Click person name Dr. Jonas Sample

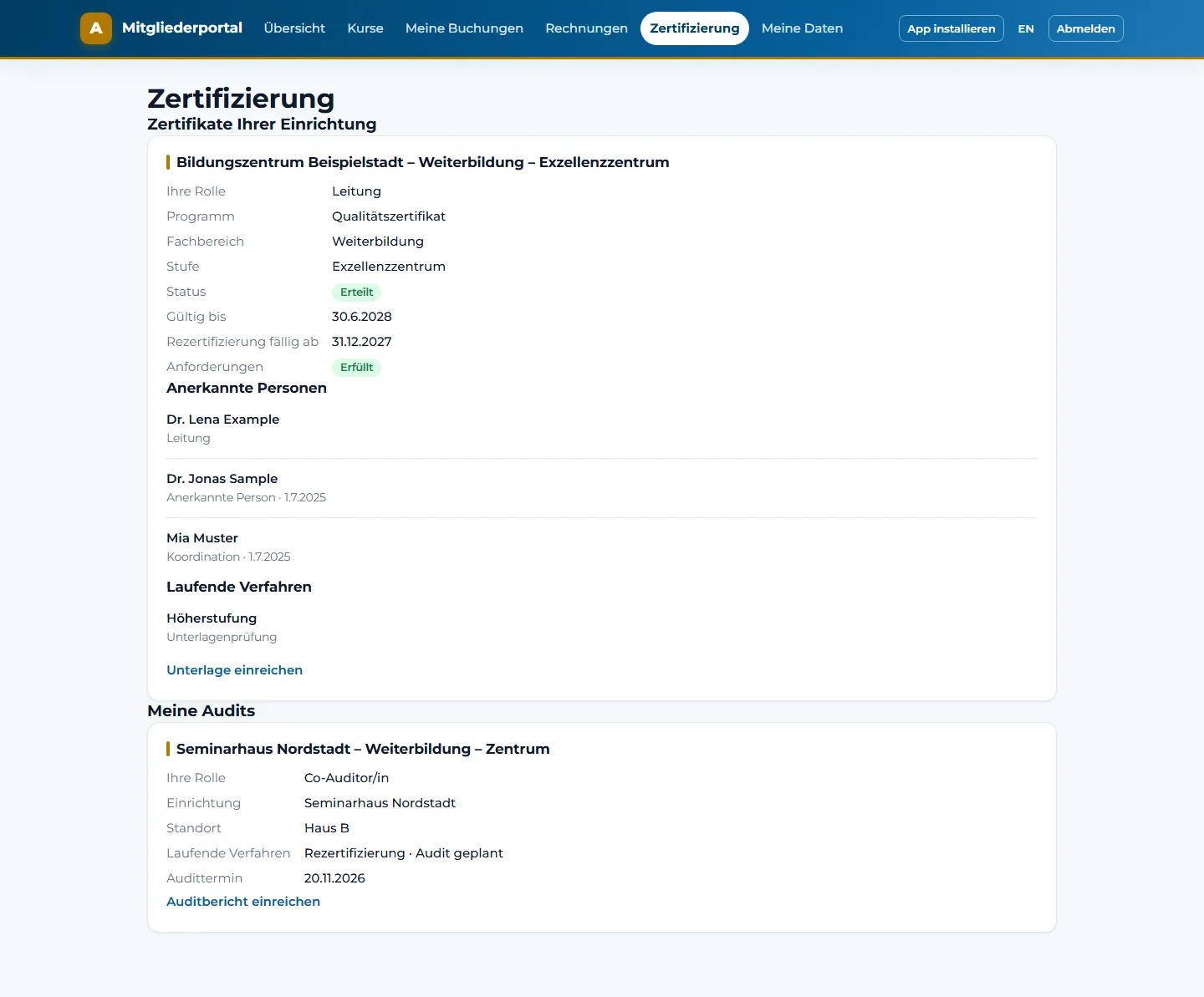click(222, 479)
